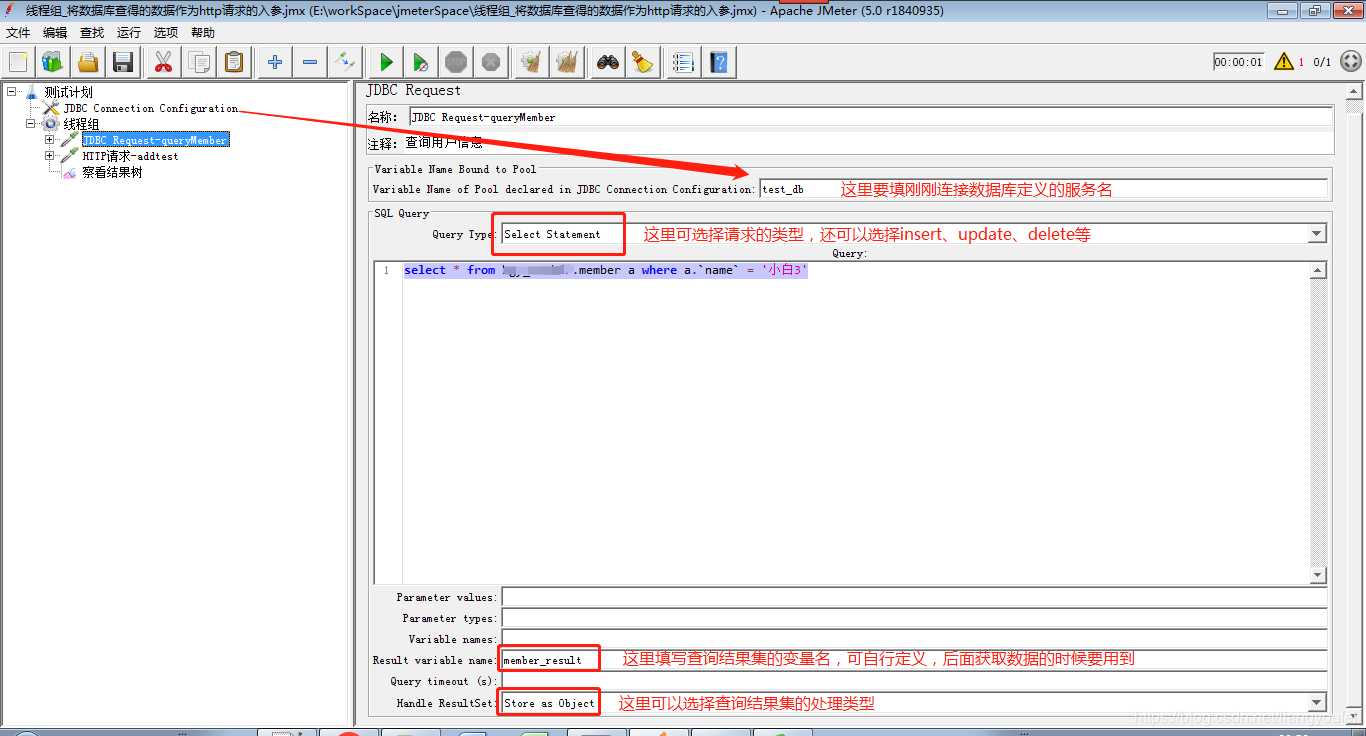Open the Handle ResultSet dropdown
The width and height of the screenshot is (1366, 736).
(x=1317, y=703)
